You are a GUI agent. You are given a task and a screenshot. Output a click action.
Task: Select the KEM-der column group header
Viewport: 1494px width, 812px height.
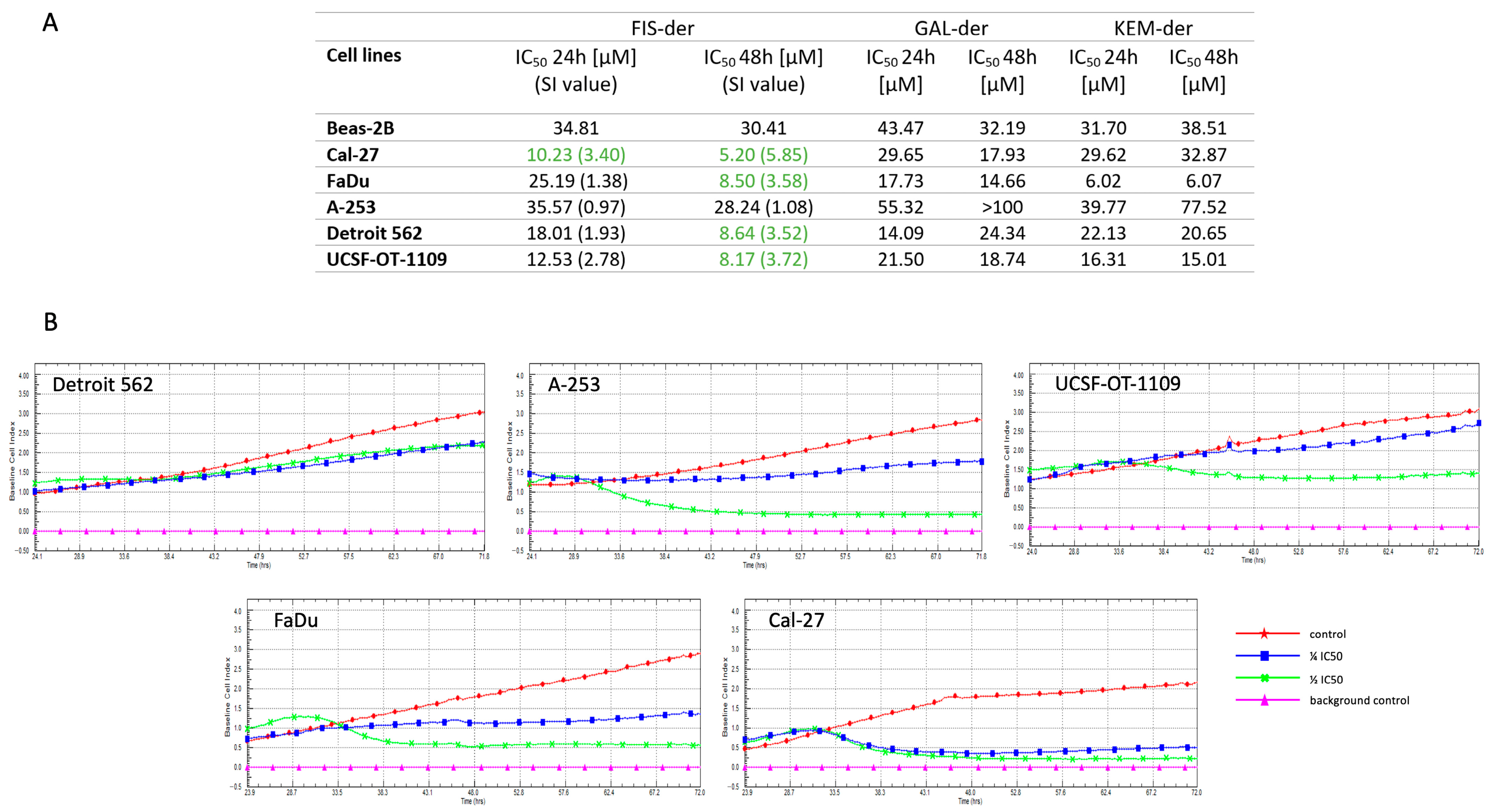(x=1153, y=28)
